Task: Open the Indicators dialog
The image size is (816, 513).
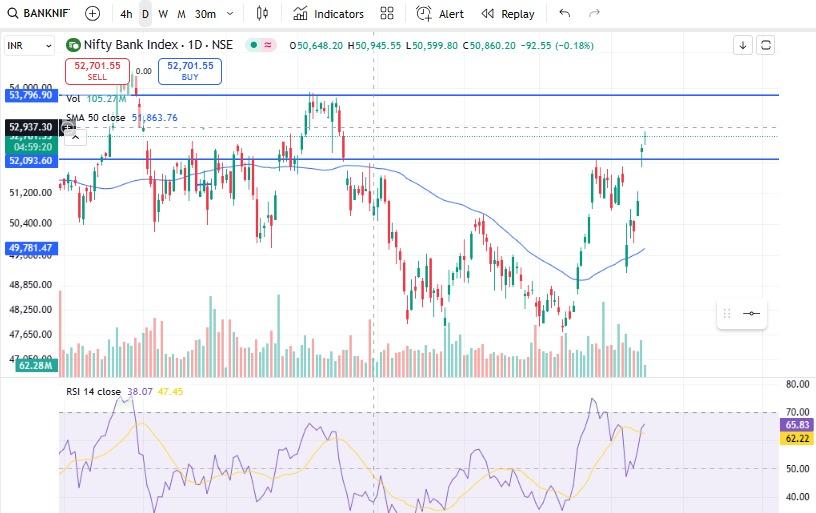Action: pos(328,14)
